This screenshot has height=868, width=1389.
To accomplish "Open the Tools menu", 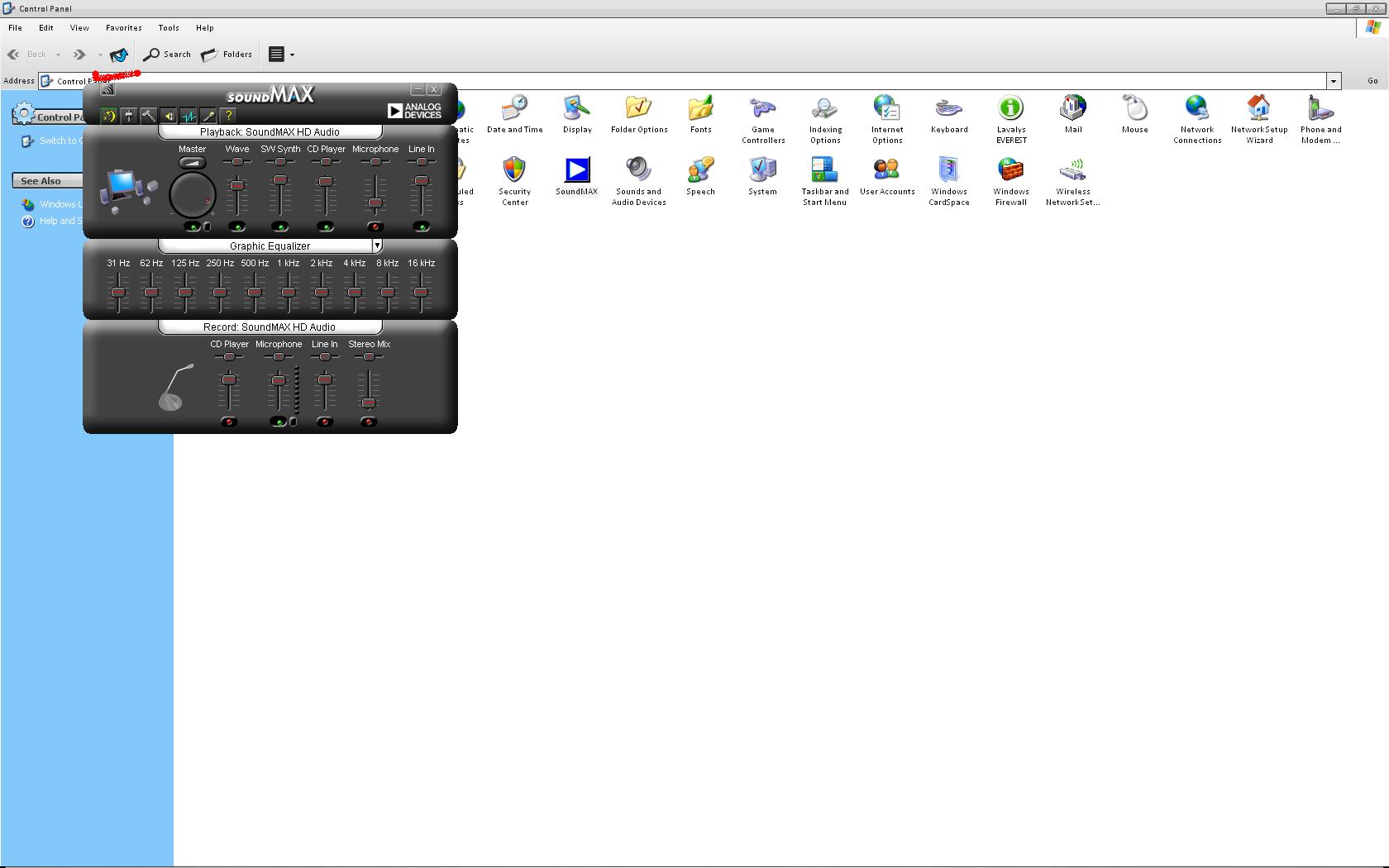I will [x=169, y=27].
